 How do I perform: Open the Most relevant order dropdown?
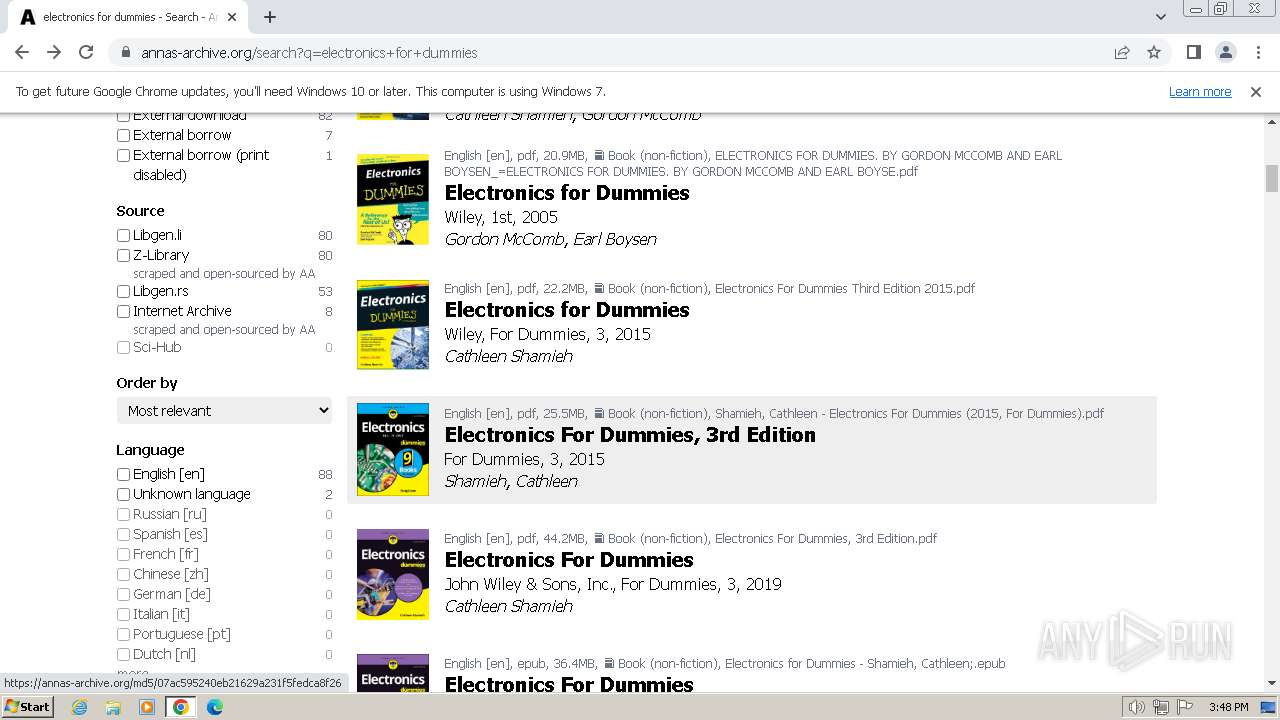(x=224, y=411)
